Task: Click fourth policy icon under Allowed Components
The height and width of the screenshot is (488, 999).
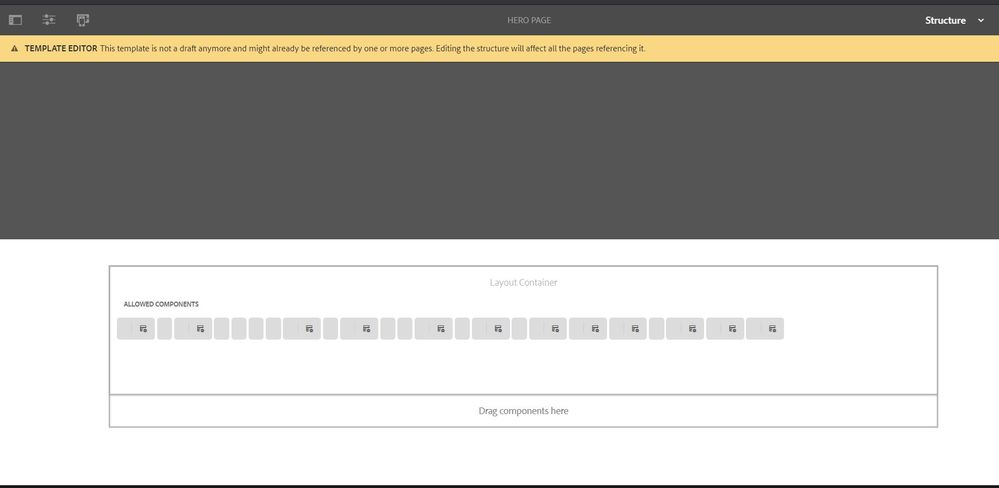Action: (366, 329)
